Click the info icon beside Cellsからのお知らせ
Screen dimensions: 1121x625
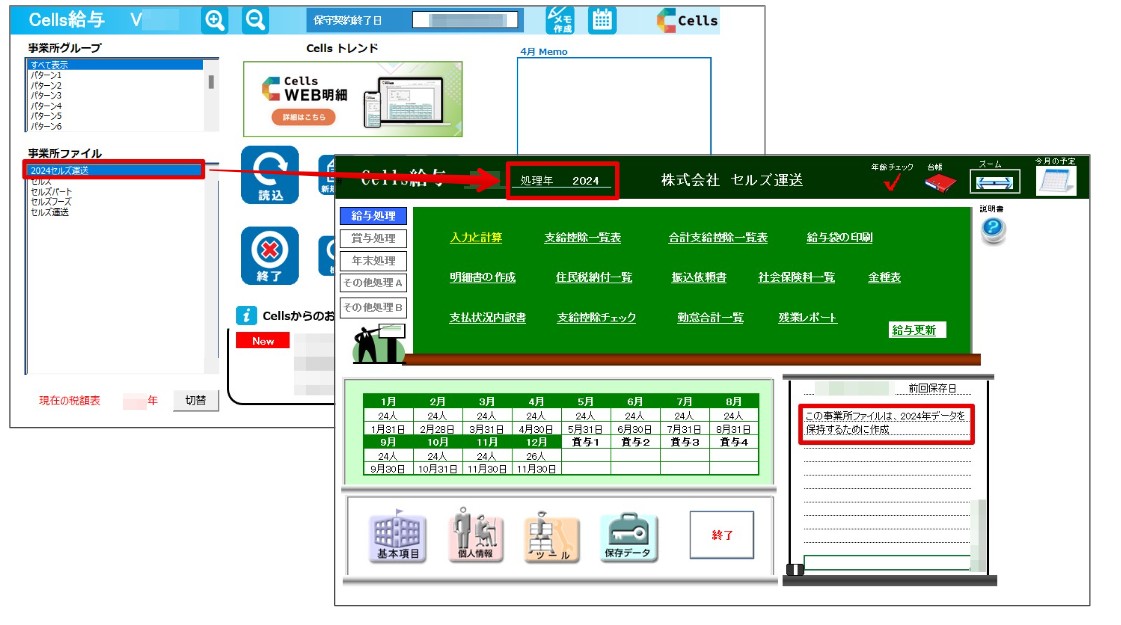point(246,315)
